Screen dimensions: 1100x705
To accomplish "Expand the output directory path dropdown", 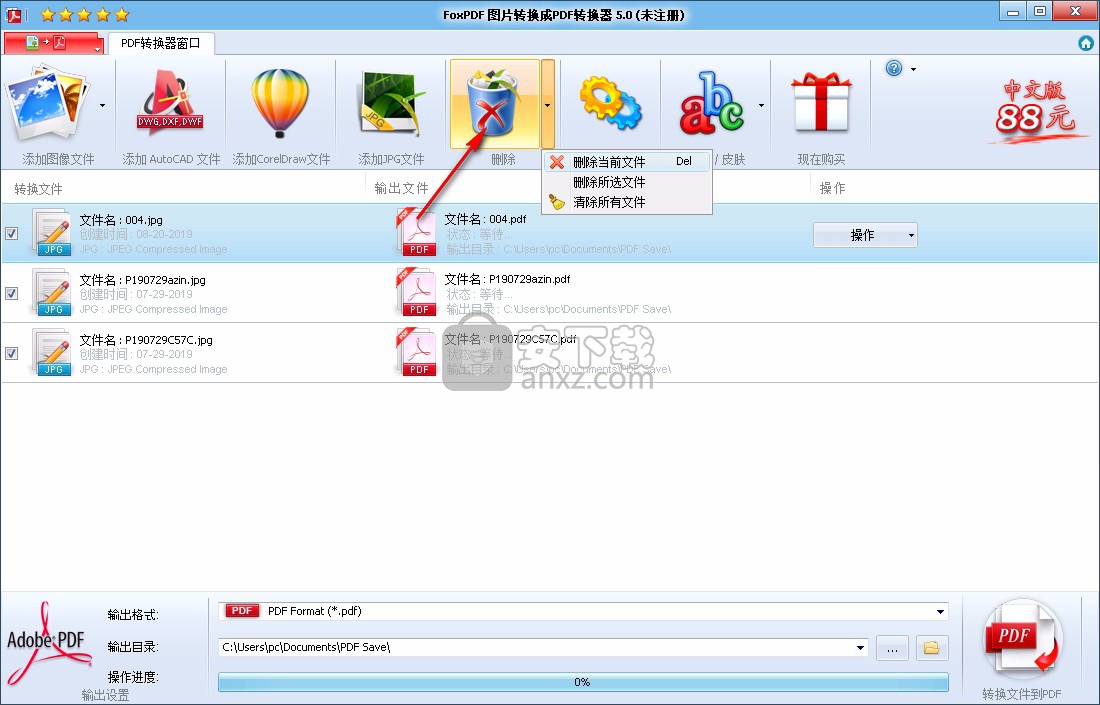I will click(860, 647).
